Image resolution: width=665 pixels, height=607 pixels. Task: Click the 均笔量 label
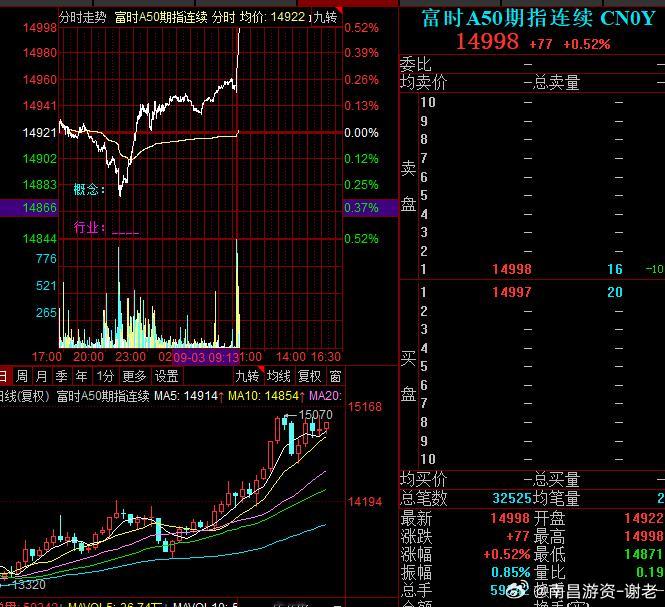[x=556, y=498]
